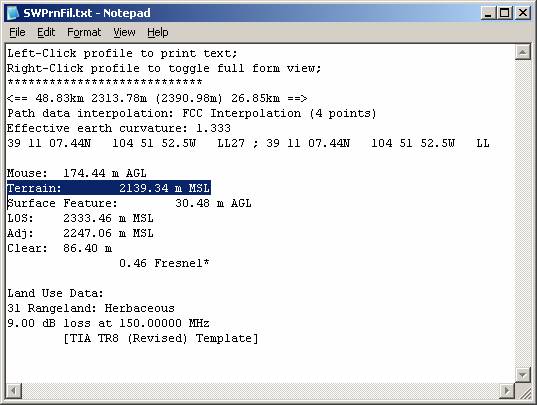Open the View menu
Image resolution: width=537 pixels, height=405 pixels.
pyautogui.click(x=124, y=33)
